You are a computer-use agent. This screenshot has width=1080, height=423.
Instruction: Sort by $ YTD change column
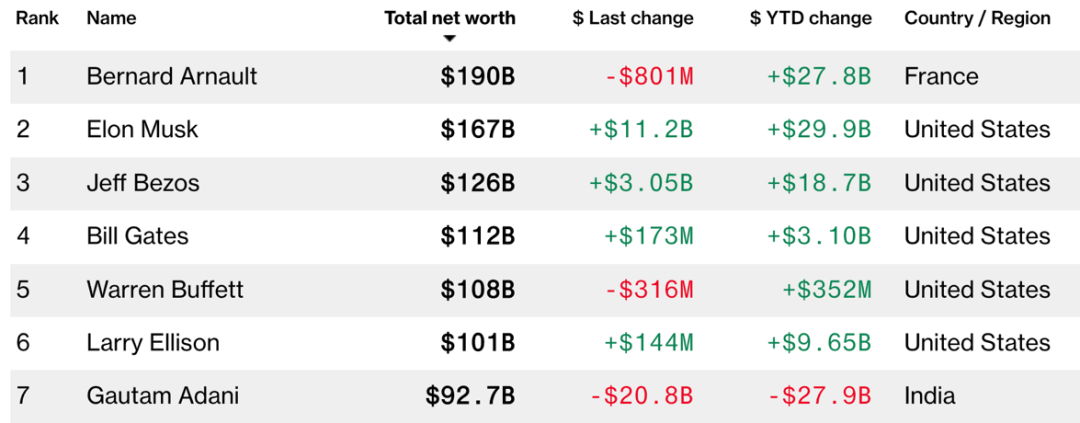810,18
